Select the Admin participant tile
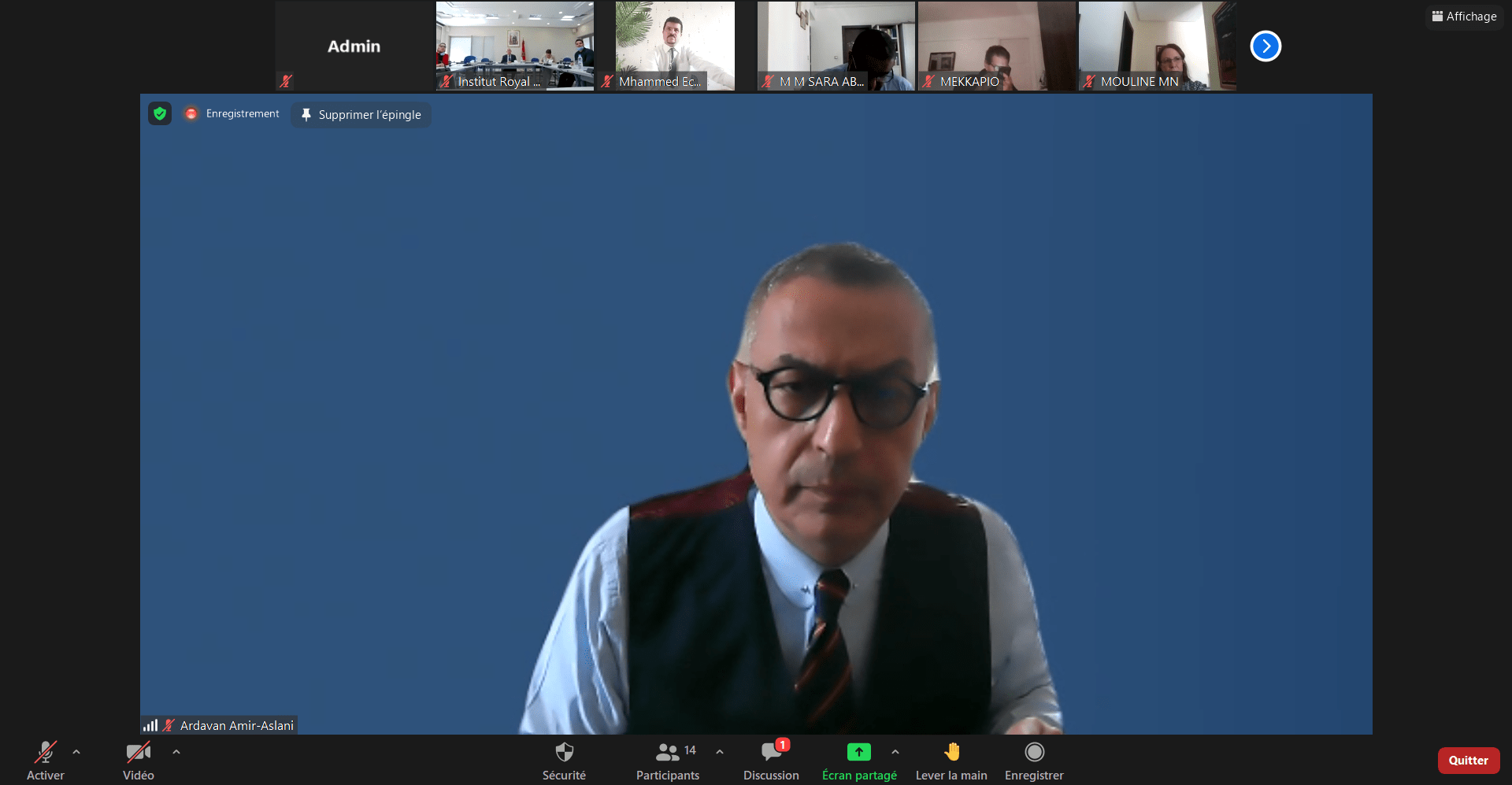Image resolution: width=1512 pixels, height=785 pixels. [354, 46]
